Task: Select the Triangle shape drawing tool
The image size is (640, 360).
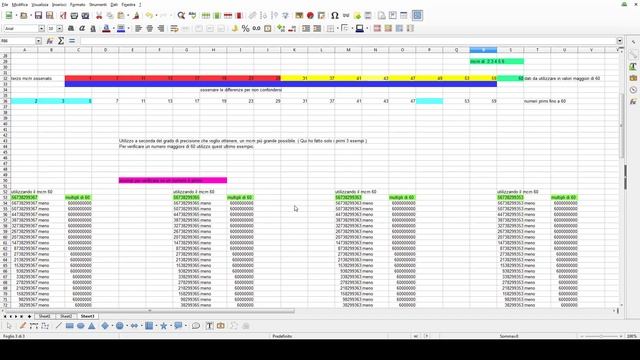Action: [92, 326]
